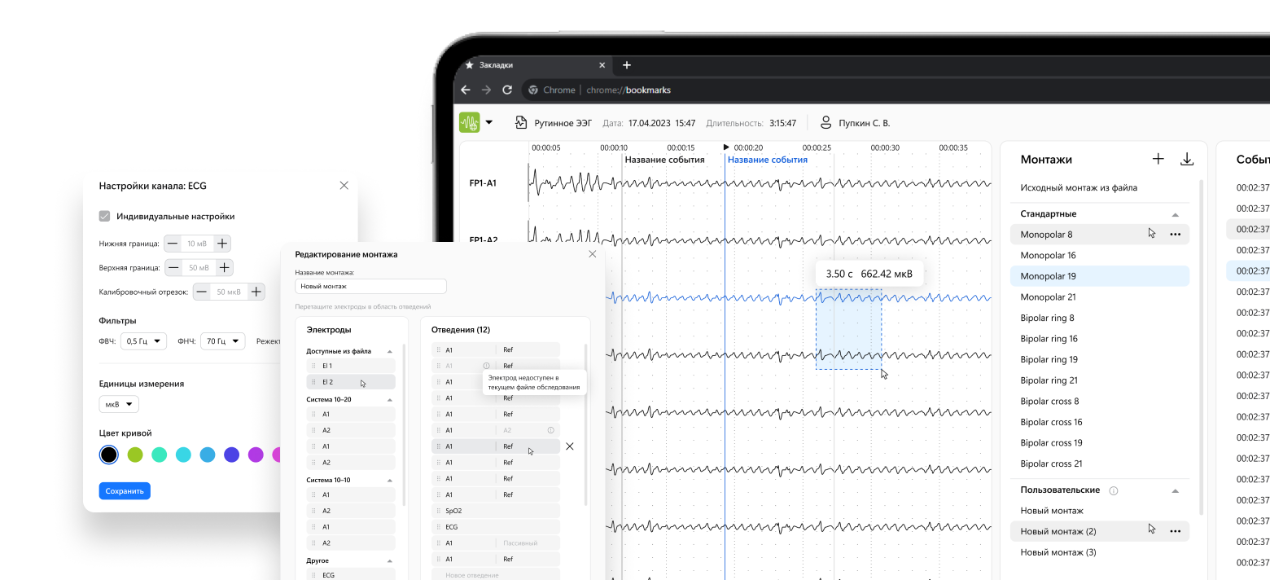Click the Название монтажа input field
This screenshot has height=580, width=1270.
[370, 286]
